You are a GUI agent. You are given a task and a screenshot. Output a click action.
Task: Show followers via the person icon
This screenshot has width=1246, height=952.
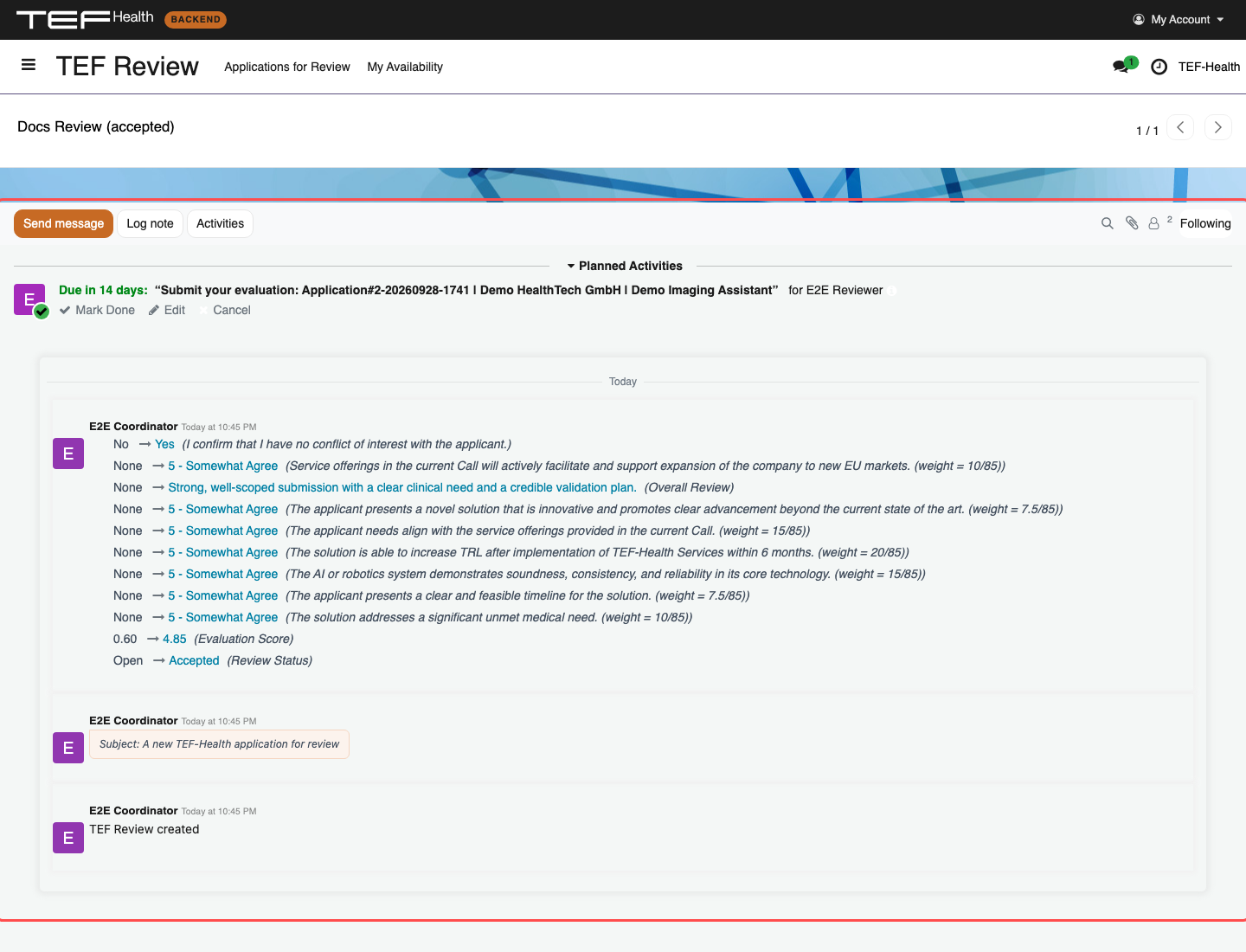(x=1154, y=223)
